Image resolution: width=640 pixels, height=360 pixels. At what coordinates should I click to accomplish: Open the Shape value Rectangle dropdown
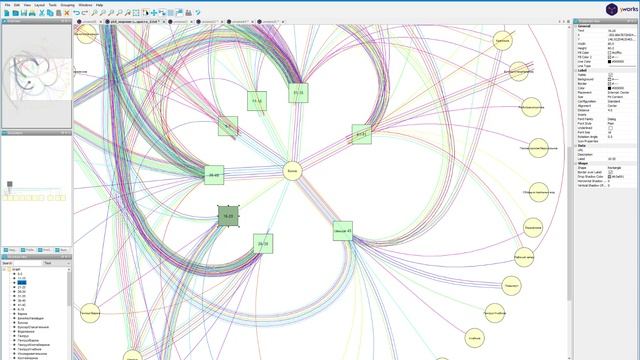click(x=622, y=168)
